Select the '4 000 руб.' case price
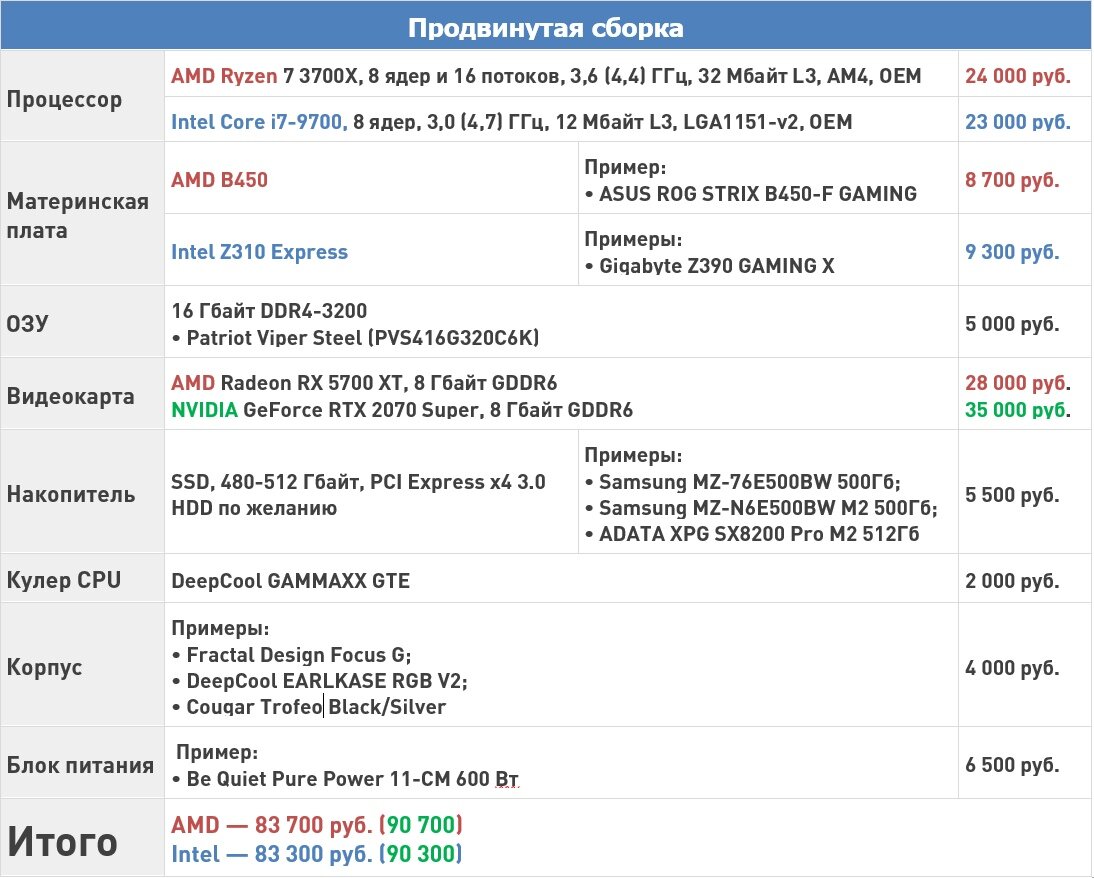 (x=1012, y=667)
